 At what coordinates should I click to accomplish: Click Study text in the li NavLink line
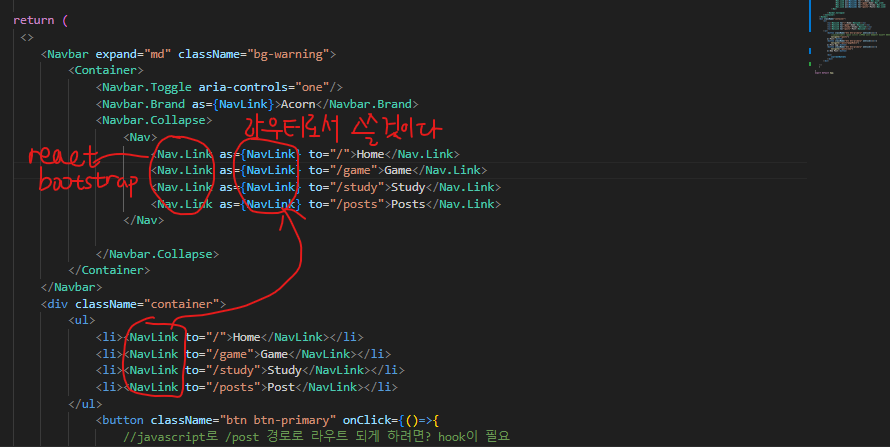(x=284, y=370)
